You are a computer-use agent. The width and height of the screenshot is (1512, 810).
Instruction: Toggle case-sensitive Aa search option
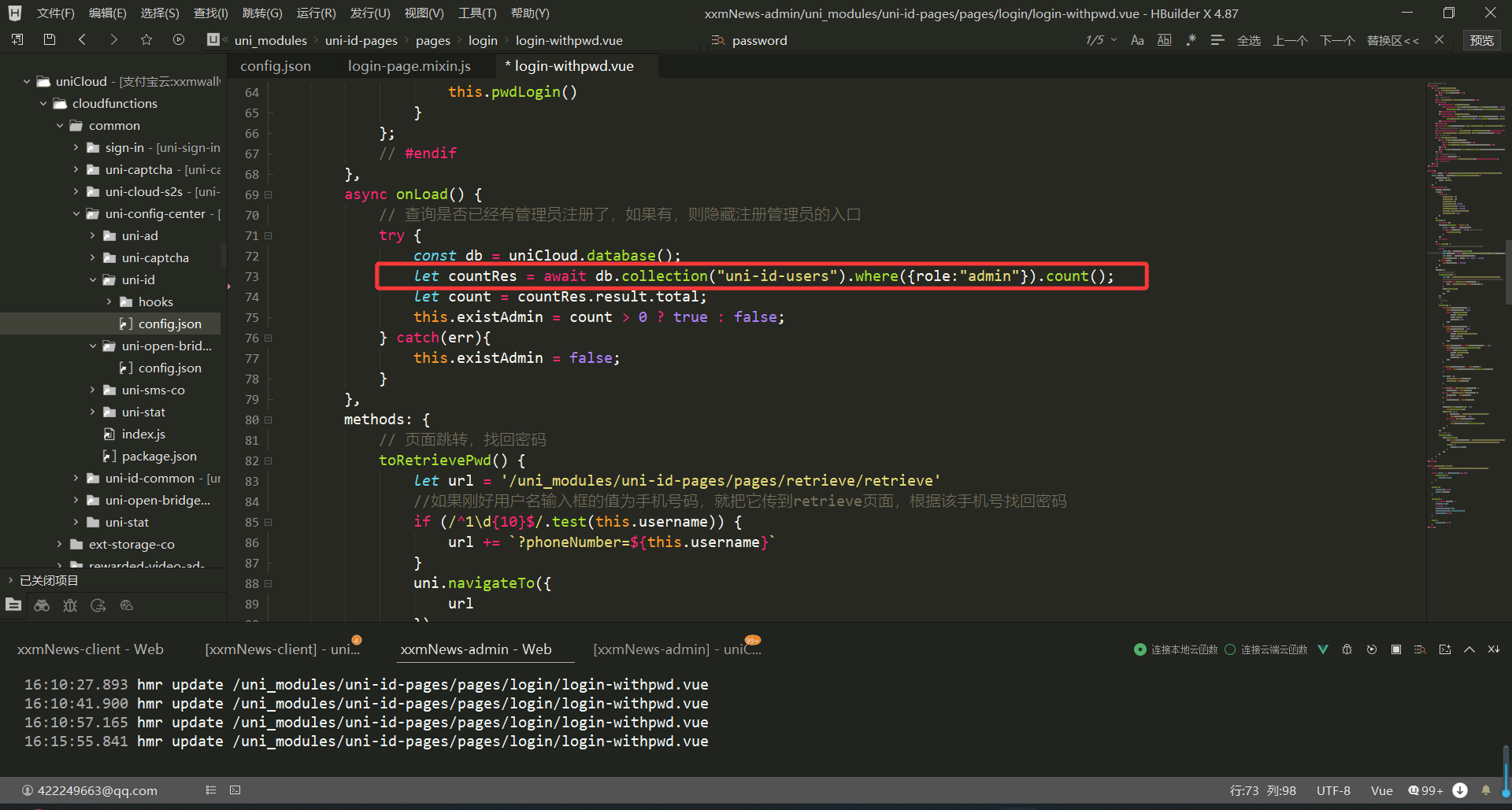tap(1137, 40)
